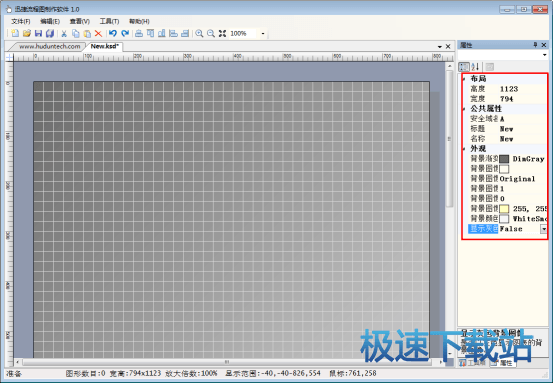Click the Open folder toolbar icon
554x383 pixels.
click(26, 34)
